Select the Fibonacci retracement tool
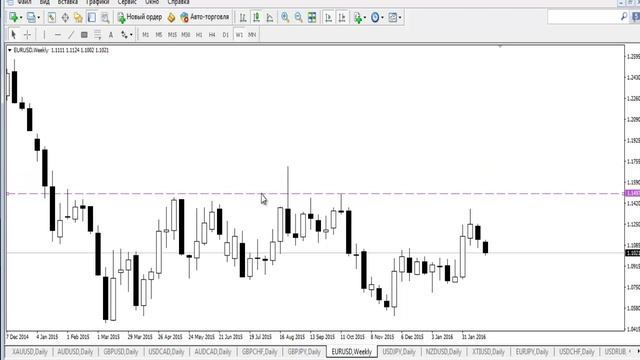 point(98,35)
